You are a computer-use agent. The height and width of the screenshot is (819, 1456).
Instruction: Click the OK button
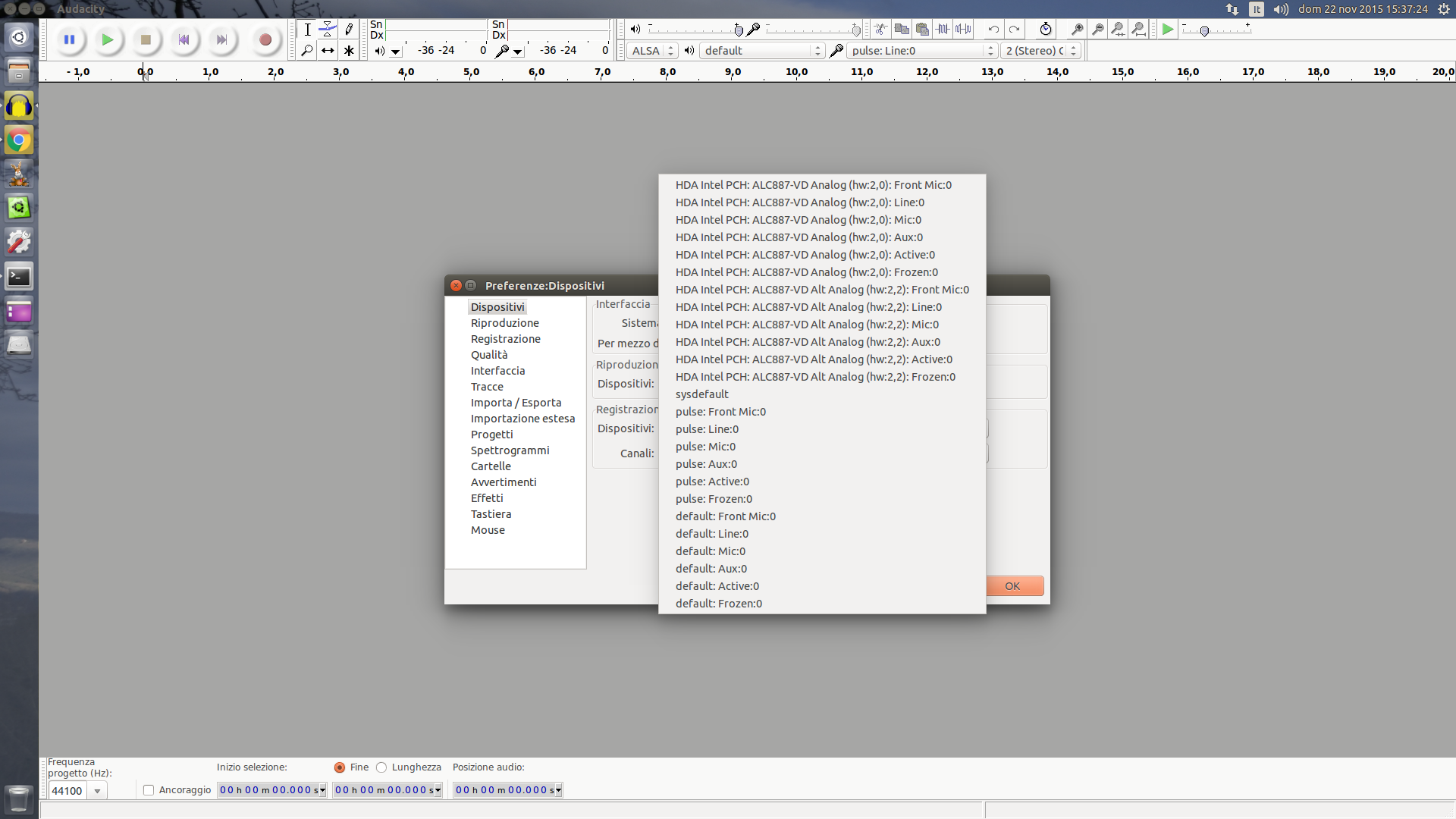pos(1012,586)
